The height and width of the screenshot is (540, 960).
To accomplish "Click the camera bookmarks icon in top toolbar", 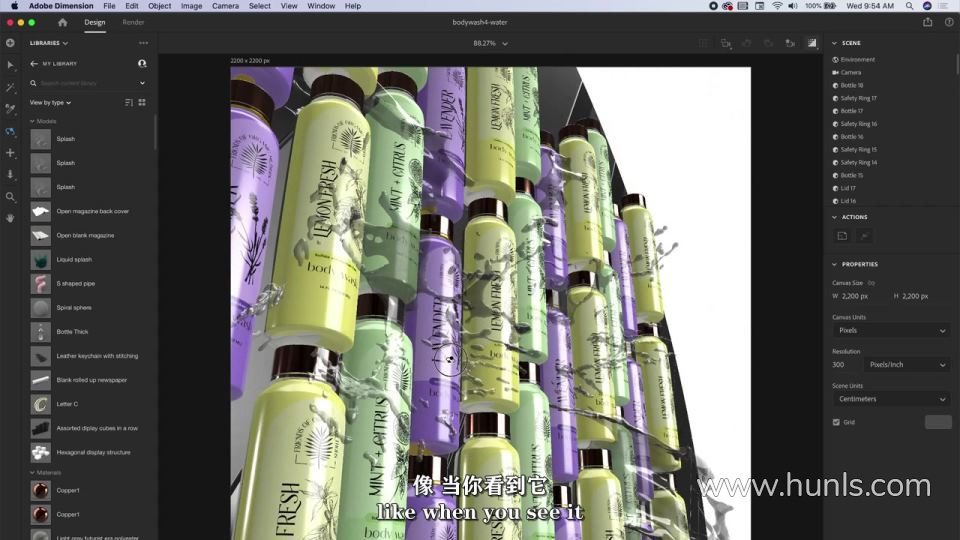I will pyautogui.click(x=790, y=43).
